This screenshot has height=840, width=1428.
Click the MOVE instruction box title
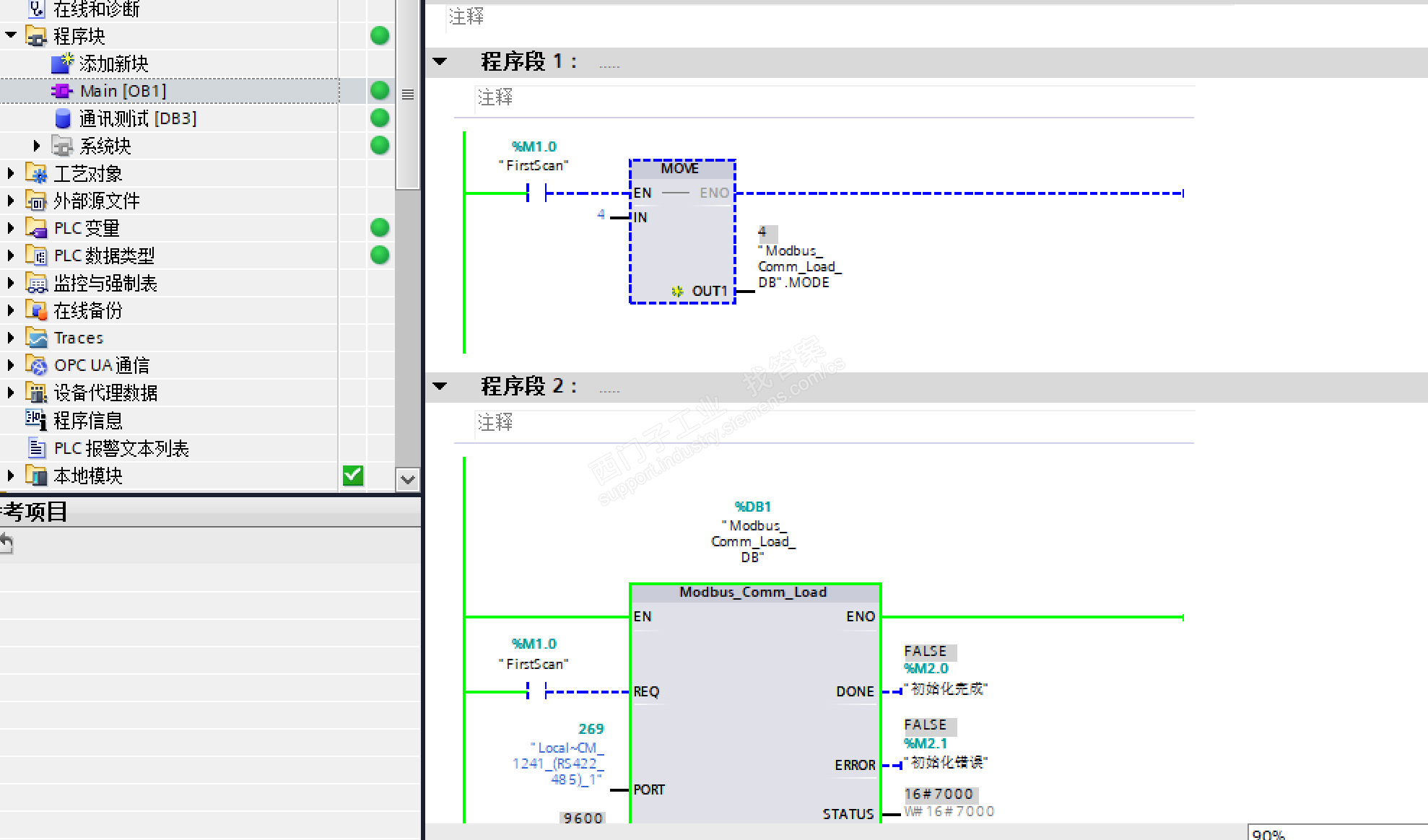[680, 168]
